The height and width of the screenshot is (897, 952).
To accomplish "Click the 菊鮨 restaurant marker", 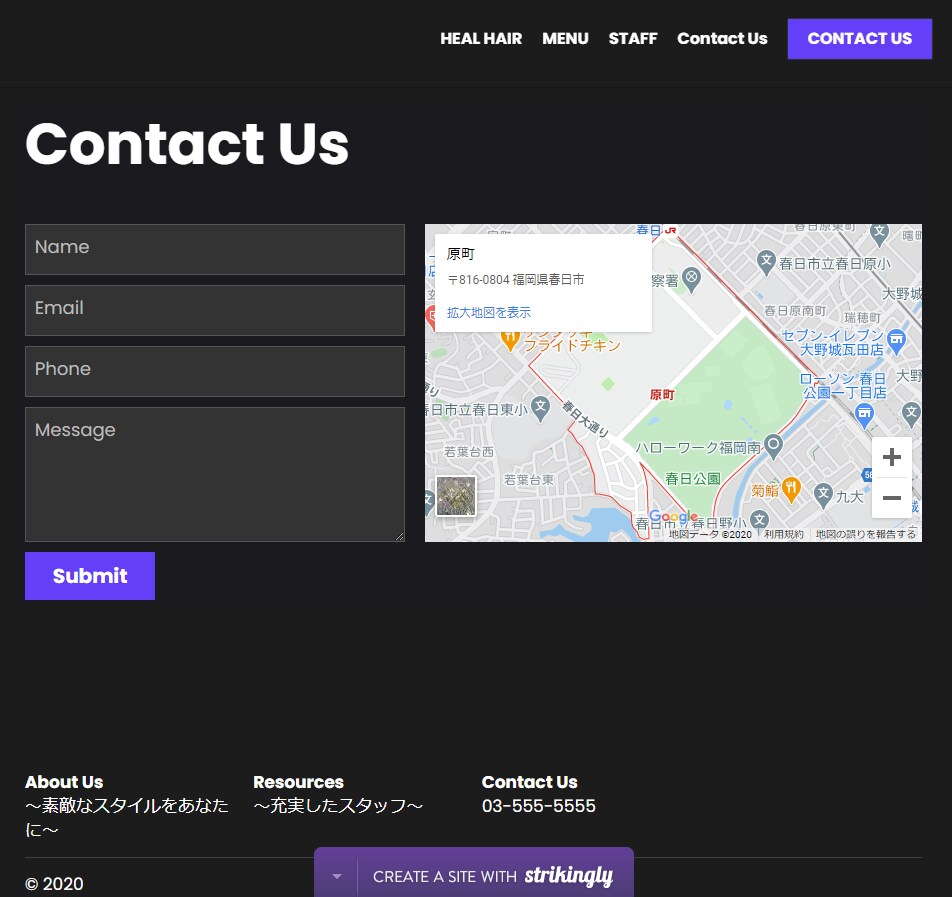I will pyautogui.click(x=790, y=488).
